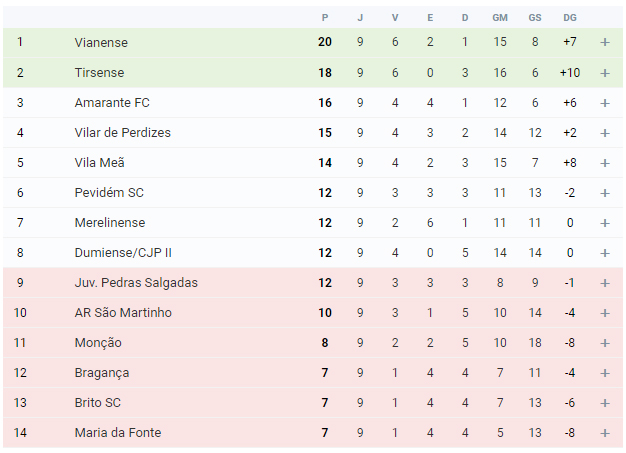Open Maria da Fonte plus icon
Screen dimensions: 626x453
point(605,433)
